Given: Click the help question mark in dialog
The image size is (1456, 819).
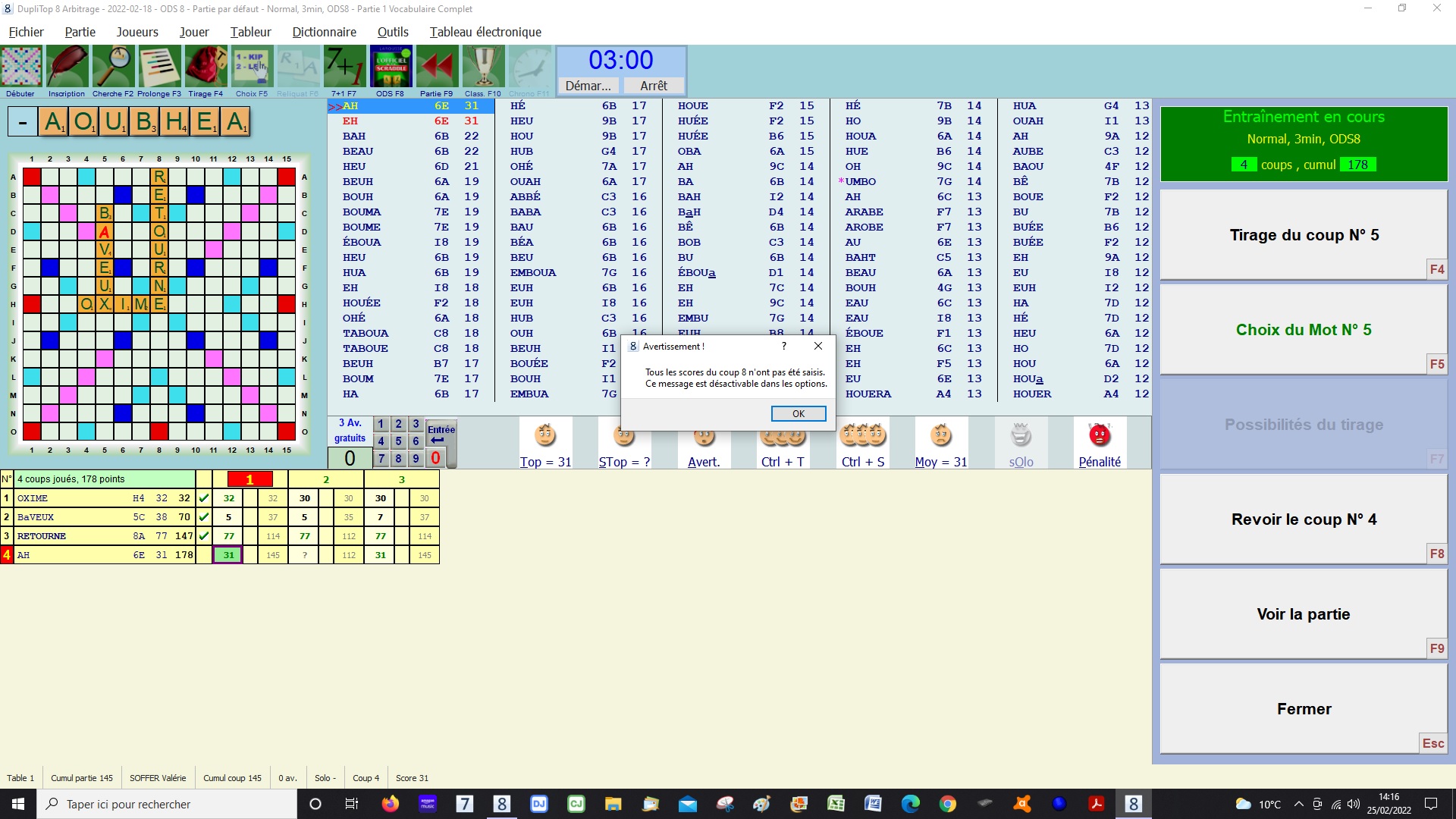Looking at the screenshot, I should click(784, 346).
